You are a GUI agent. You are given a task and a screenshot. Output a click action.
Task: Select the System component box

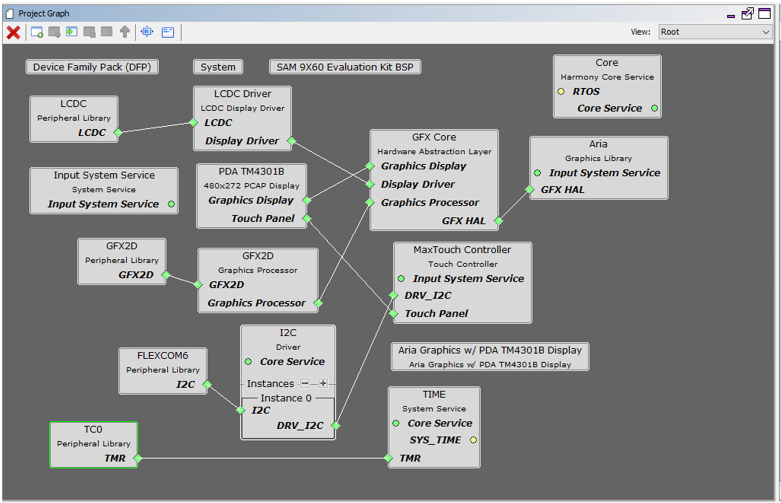(218, 67)
